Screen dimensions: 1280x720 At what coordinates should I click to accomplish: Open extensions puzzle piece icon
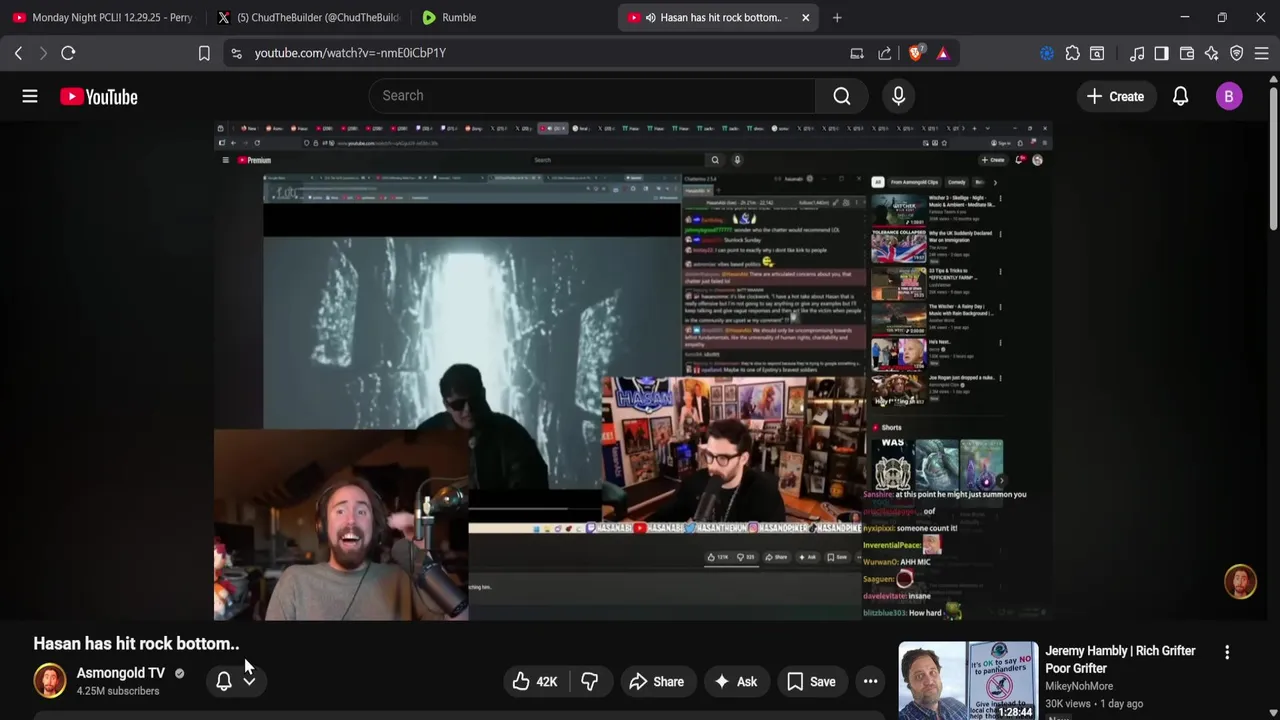pos(1072,53)
